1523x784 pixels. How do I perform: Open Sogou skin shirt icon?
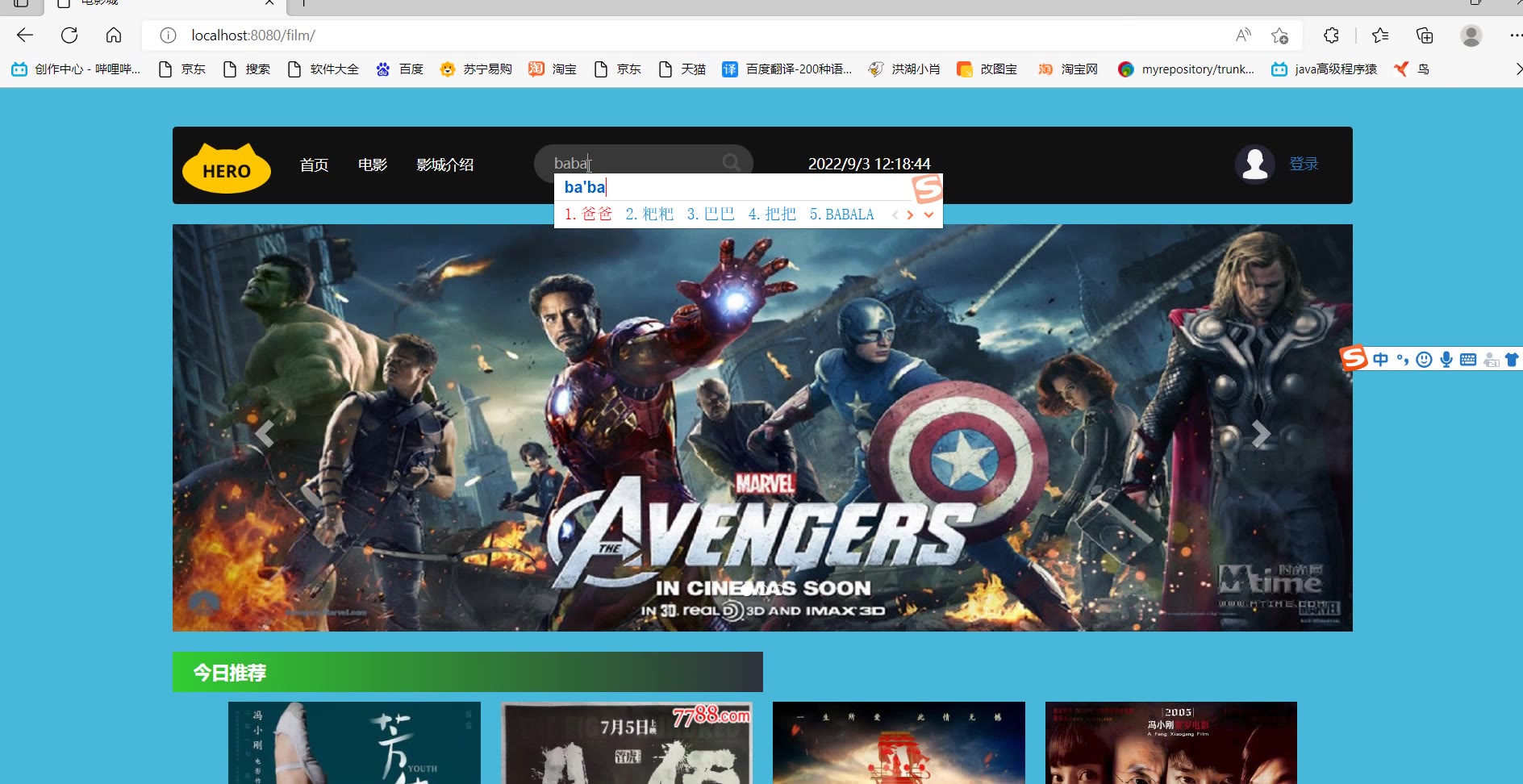1513,359
